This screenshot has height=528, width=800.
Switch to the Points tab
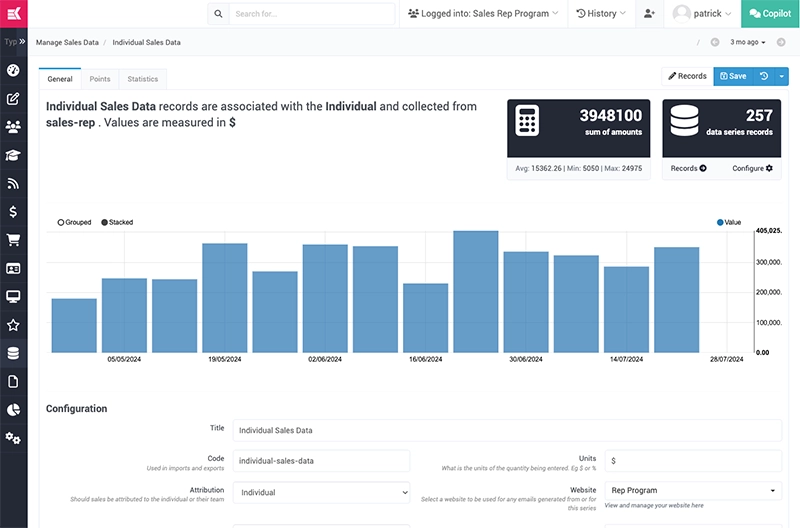click(100, 78)
